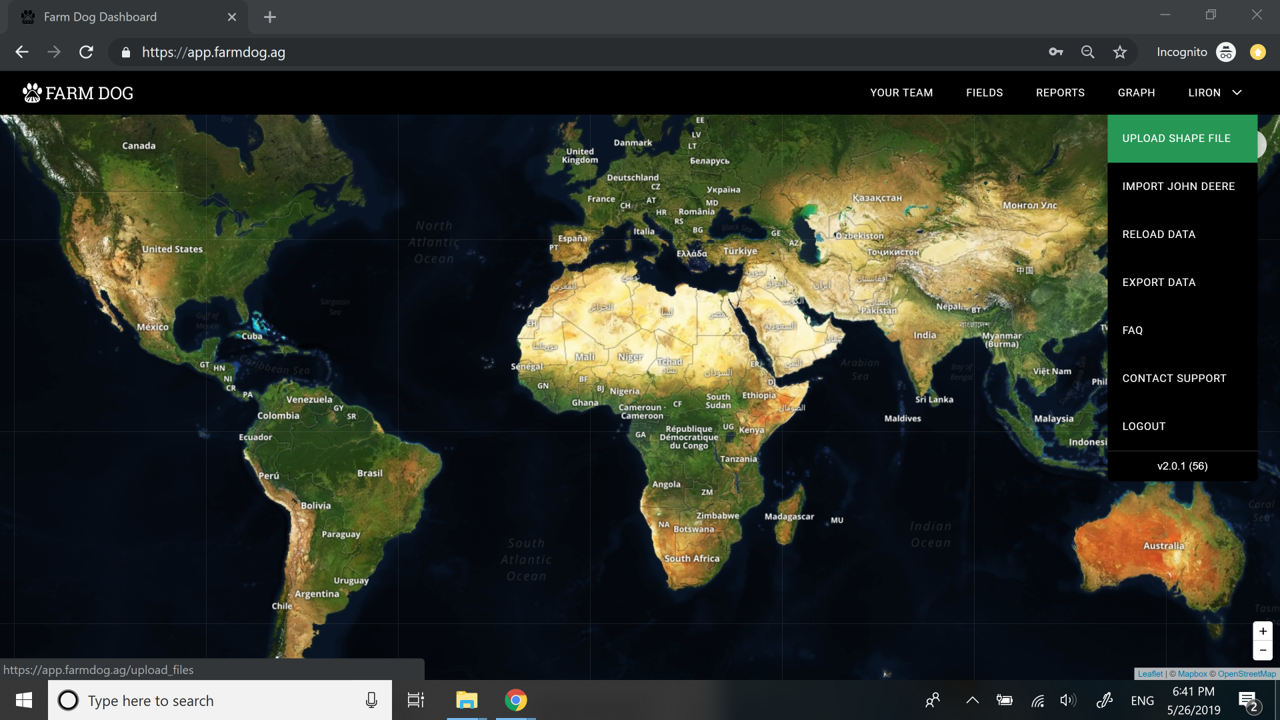Click the yellow Chrome extension icon

click(1258, 52)
